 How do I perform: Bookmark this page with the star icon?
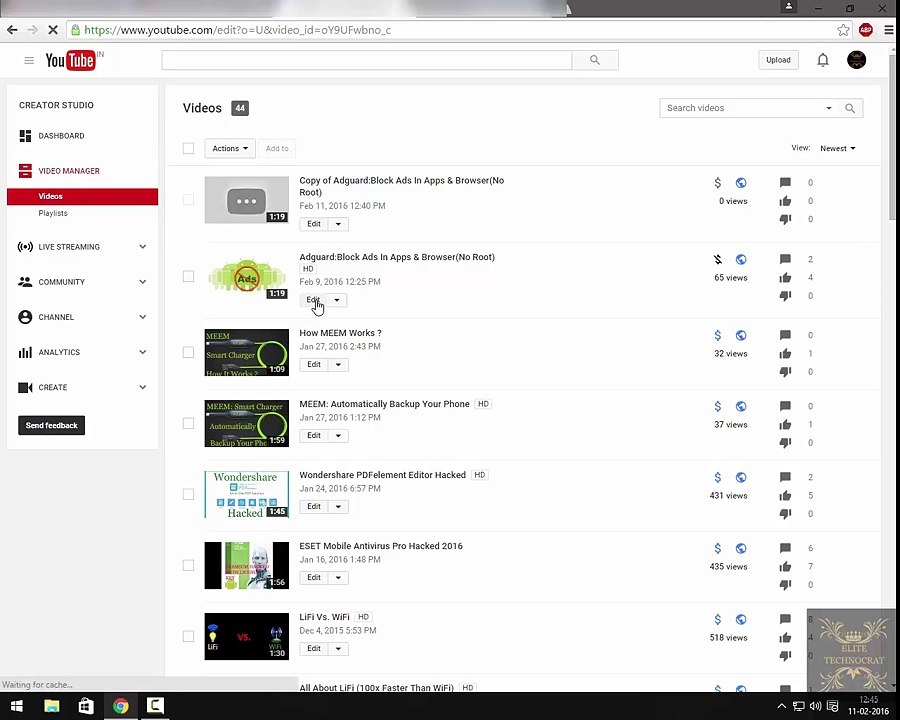pyautogui.click(x=843, y=30)
